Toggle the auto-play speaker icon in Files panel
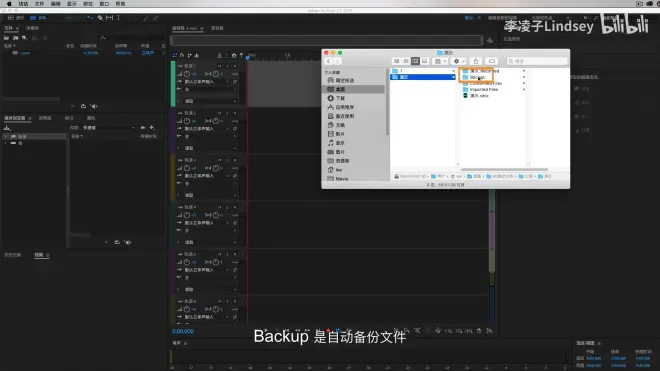 [x=94, y=106]
